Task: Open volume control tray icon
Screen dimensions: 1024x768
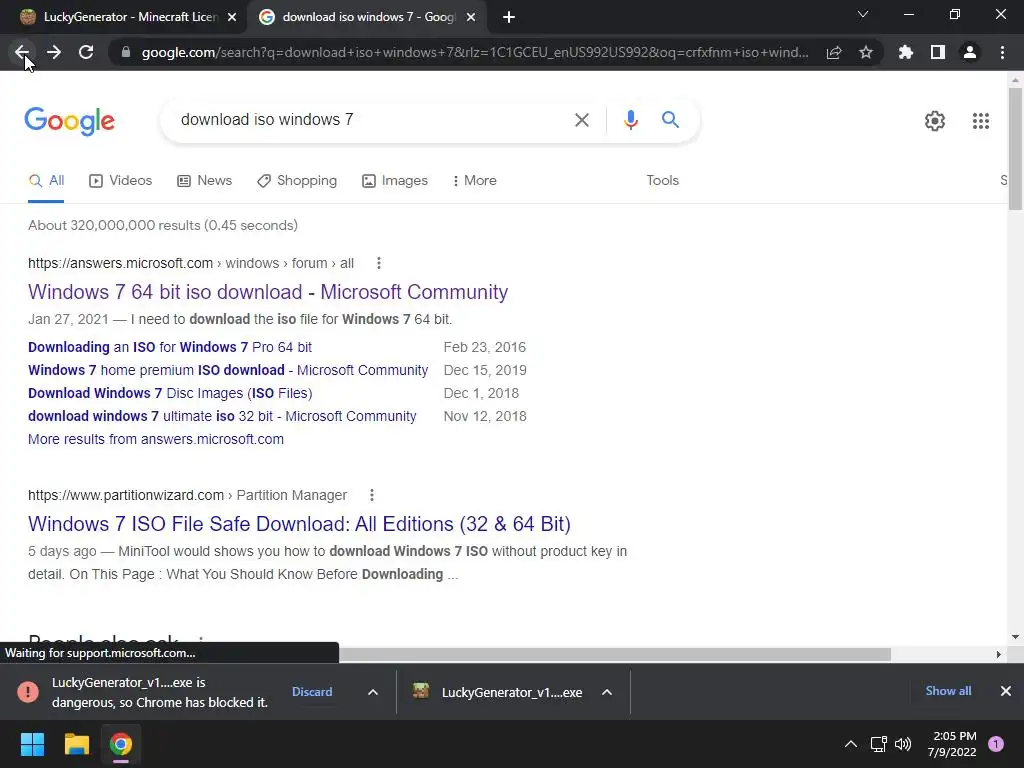Action: pyautogui.click(x=903, y=744)
